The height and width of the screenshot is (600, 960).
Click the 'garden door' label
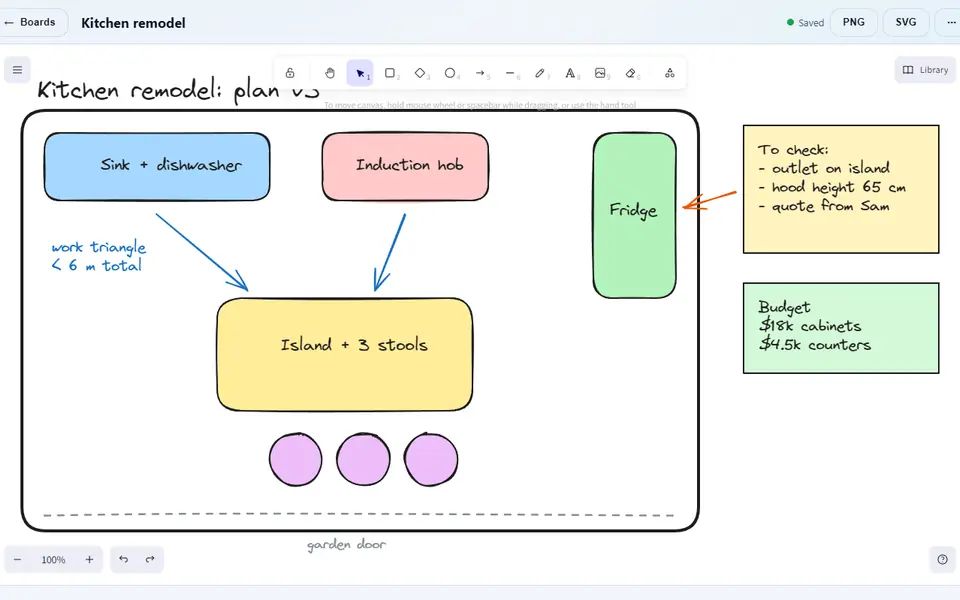click(x=347, y=545)
